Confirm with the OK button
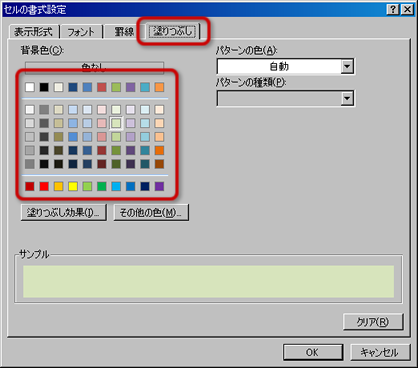 tap(313, 352)
